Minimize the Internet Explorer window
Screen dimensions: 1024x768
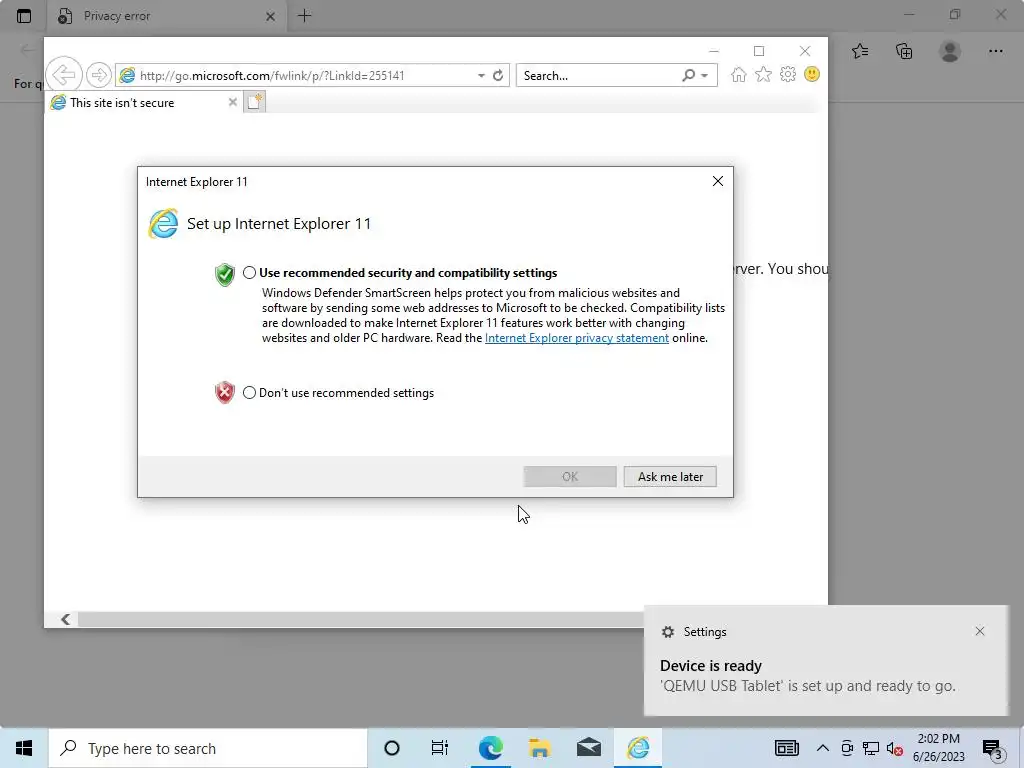(x=714, y=51)
